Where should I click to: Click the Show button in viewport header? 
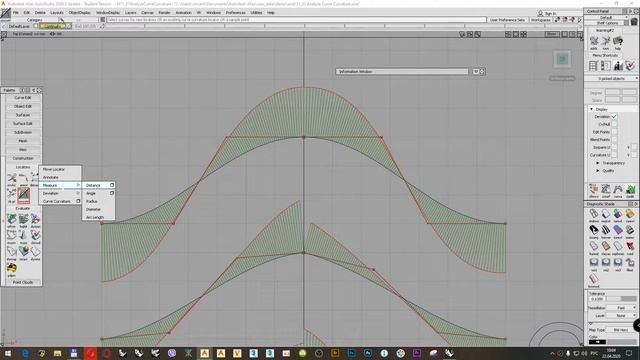click(x=552, y=34)
